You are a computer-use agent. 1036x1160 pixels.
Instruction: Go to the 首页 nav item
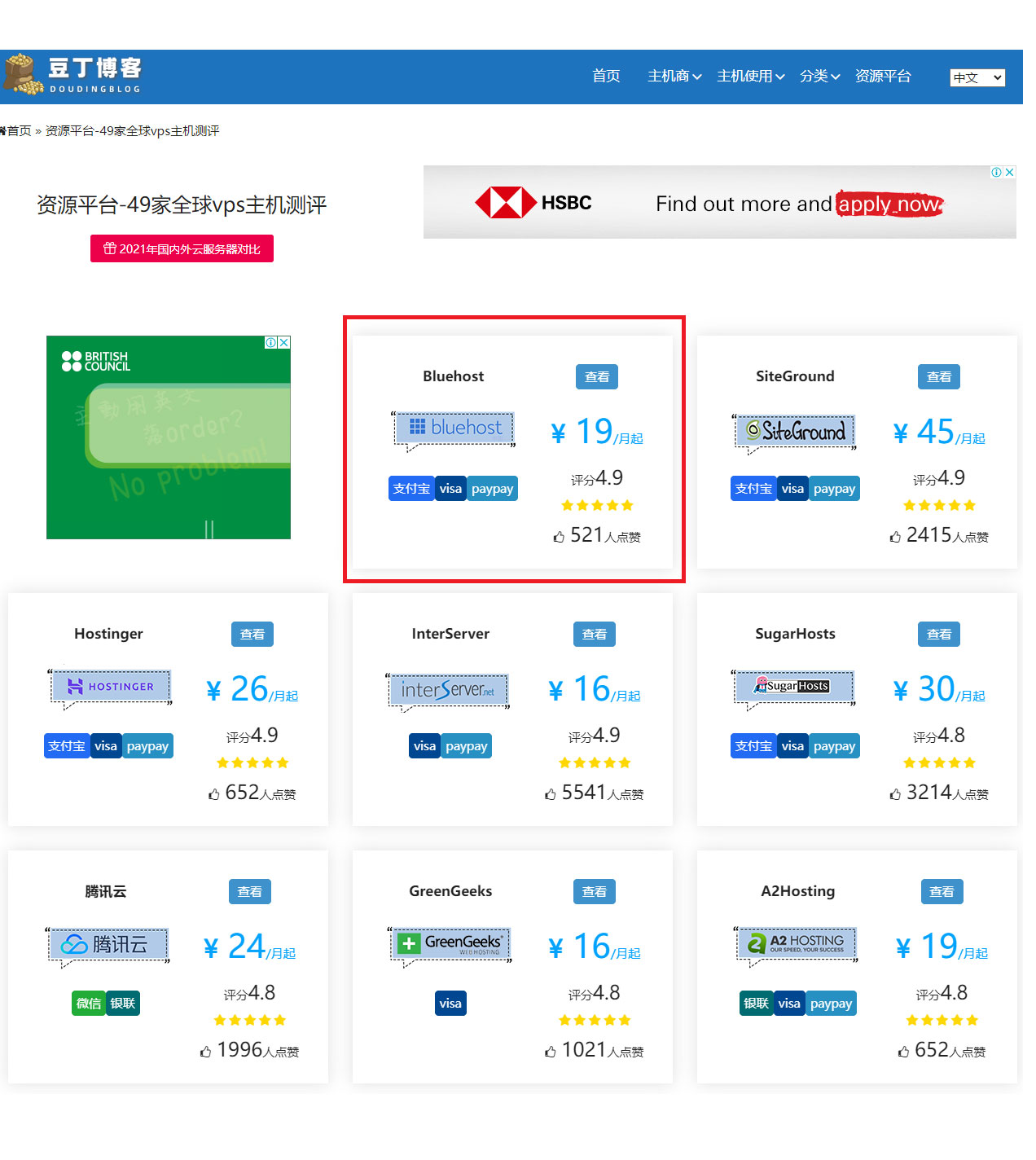pos(606,76)
